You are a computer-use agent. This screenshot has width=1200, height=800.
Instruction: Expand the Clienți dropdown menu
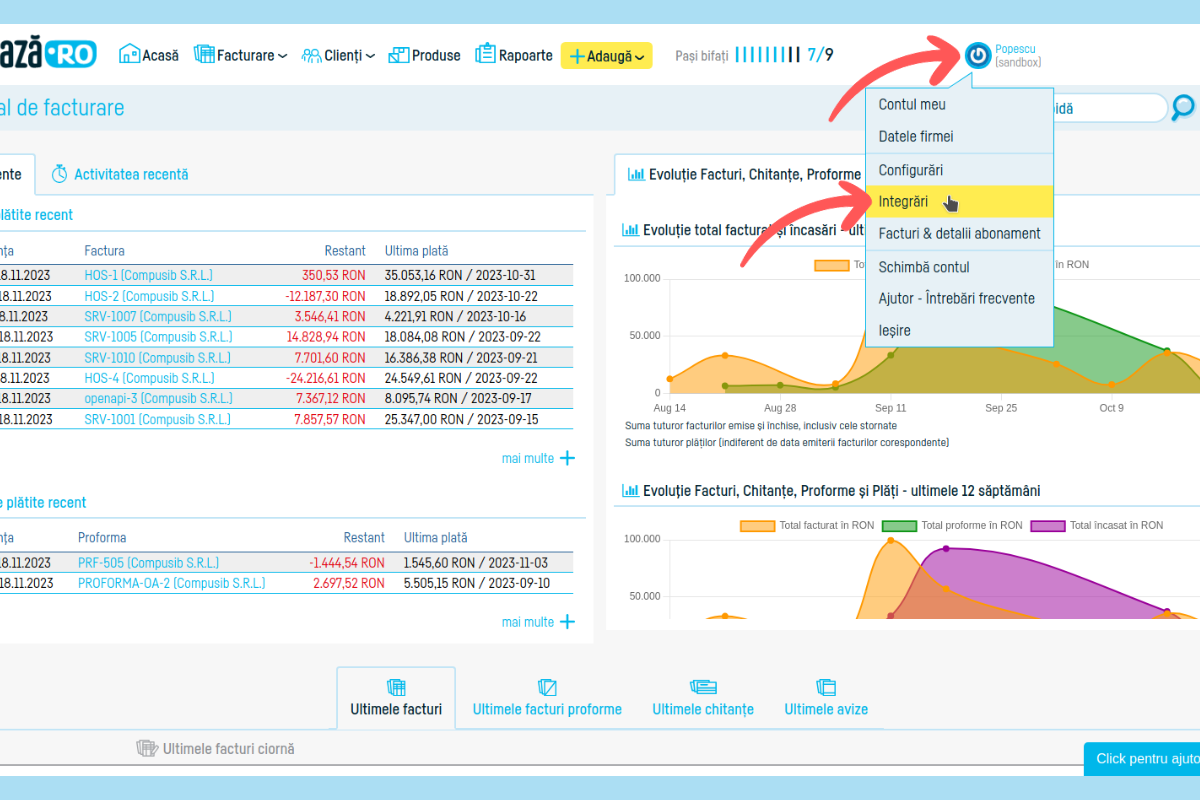pyautogui.click(x=339, y=56)
